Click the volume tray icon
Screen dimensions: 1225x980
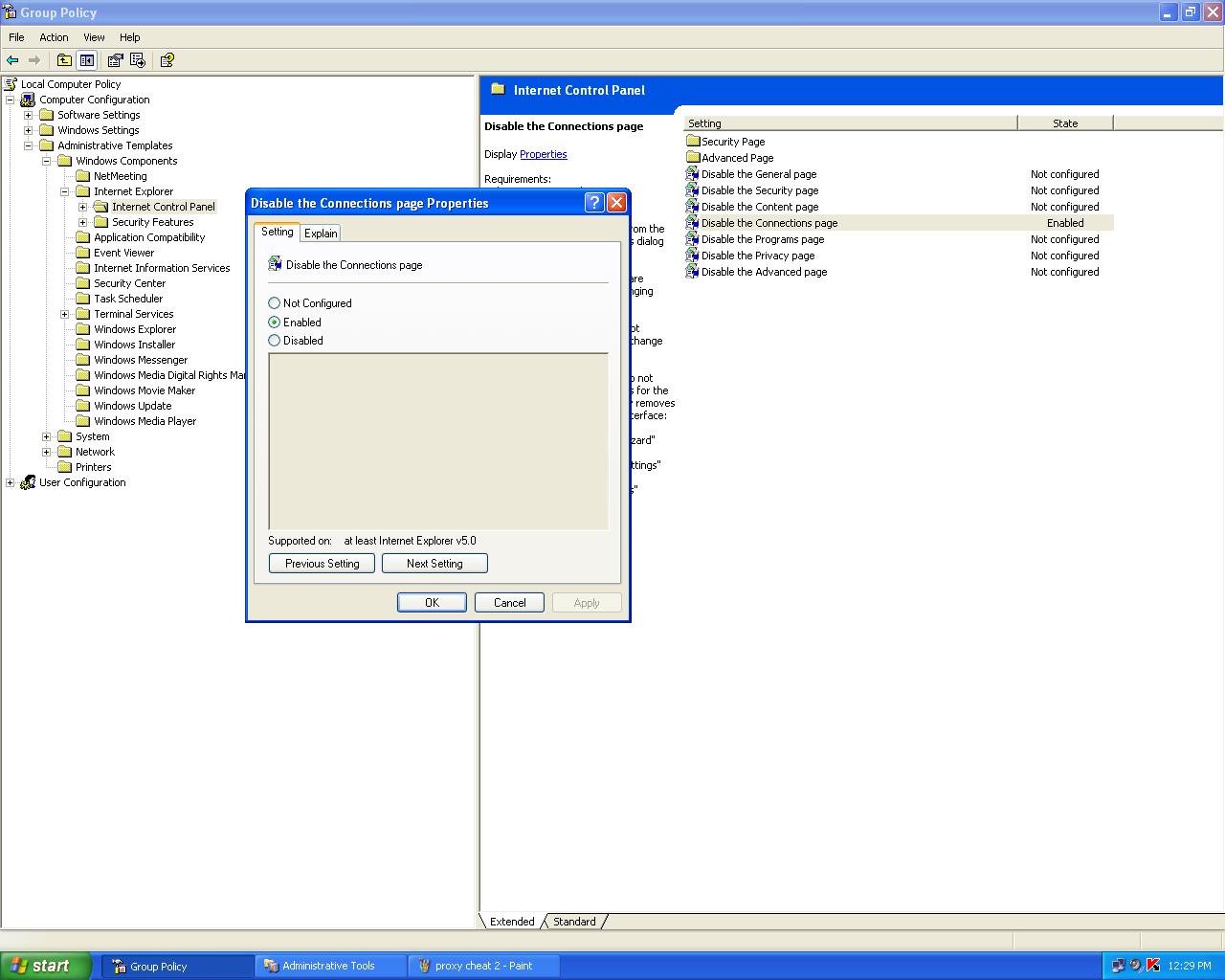click(x=1135, y=966)
